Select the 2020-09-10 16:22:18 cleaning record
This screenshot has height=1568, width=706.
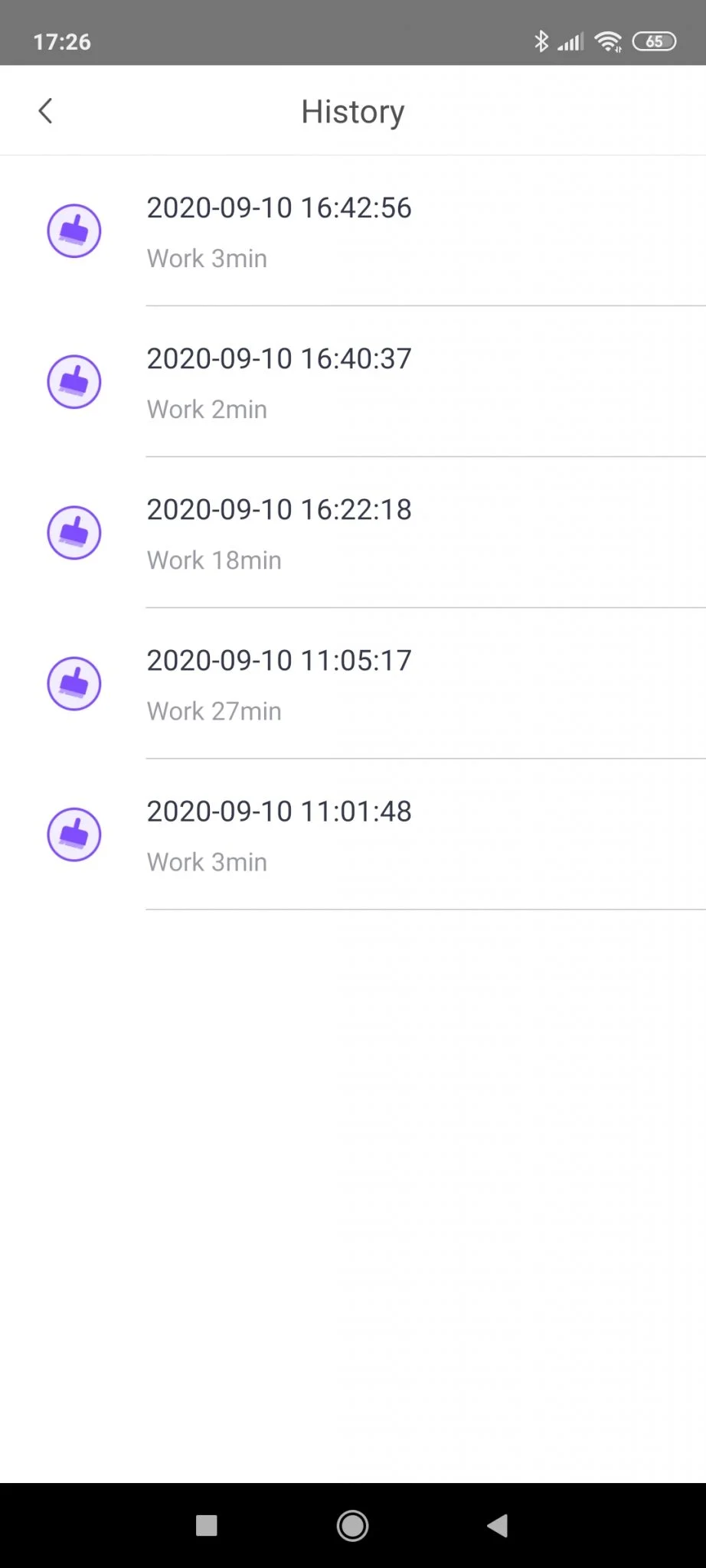(x=279, y=510)
